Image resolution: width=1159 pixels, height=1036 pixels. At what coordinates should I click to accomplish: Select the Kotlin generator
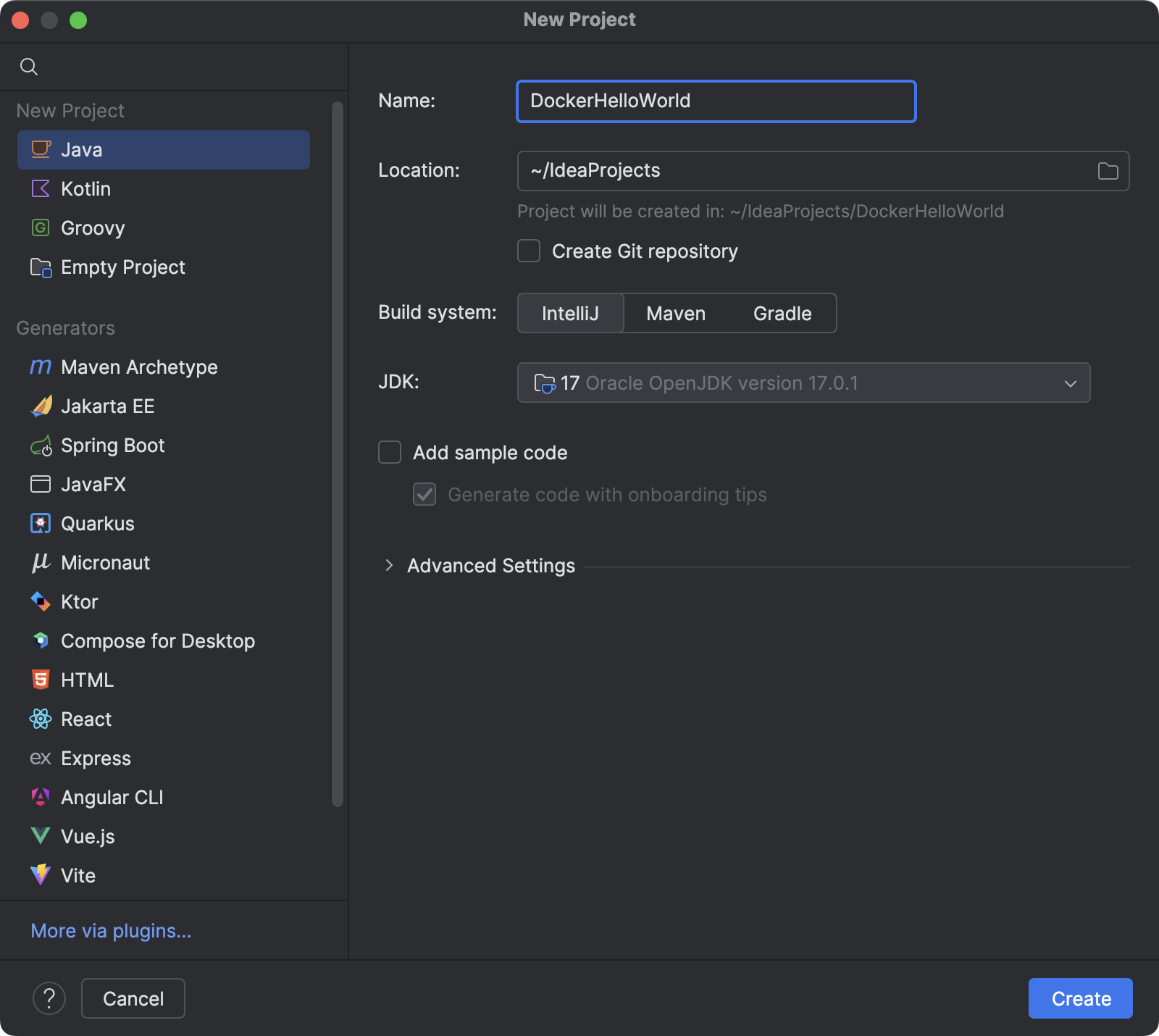click(85, 188)
